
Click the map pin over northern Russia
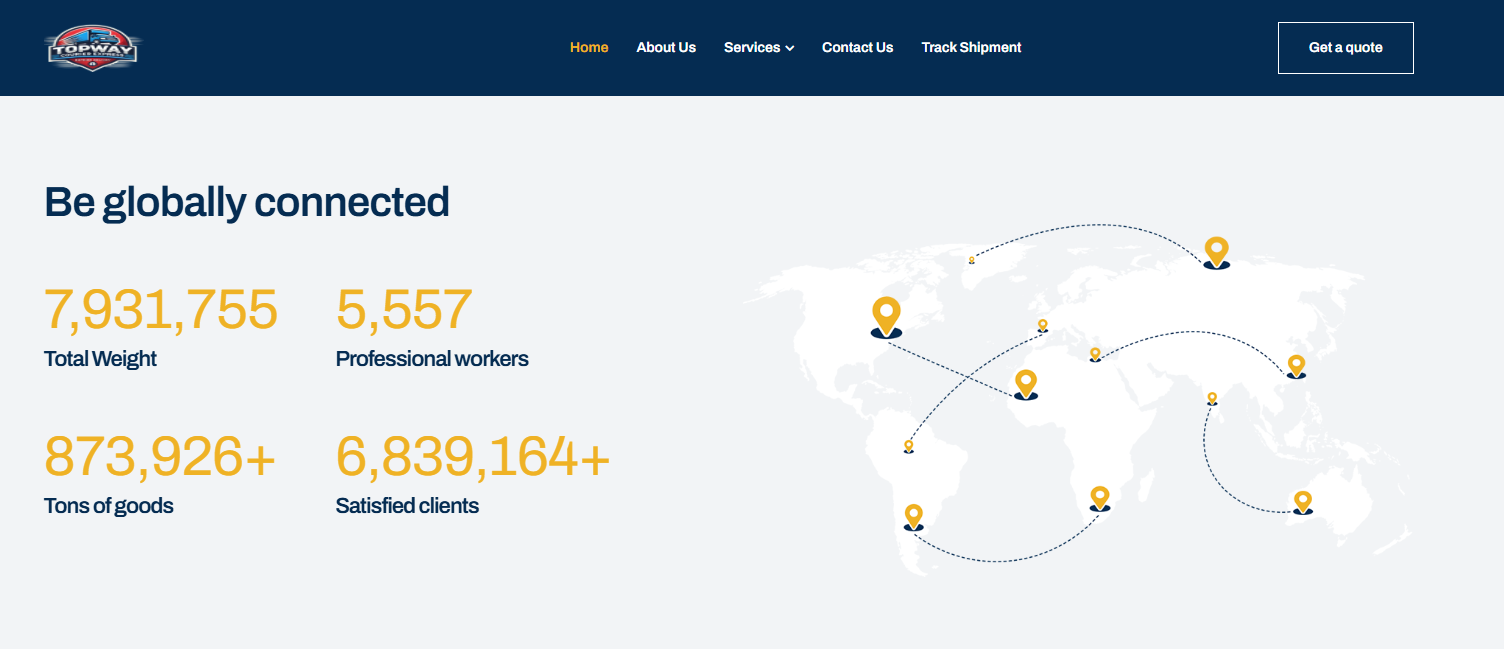1216,251
